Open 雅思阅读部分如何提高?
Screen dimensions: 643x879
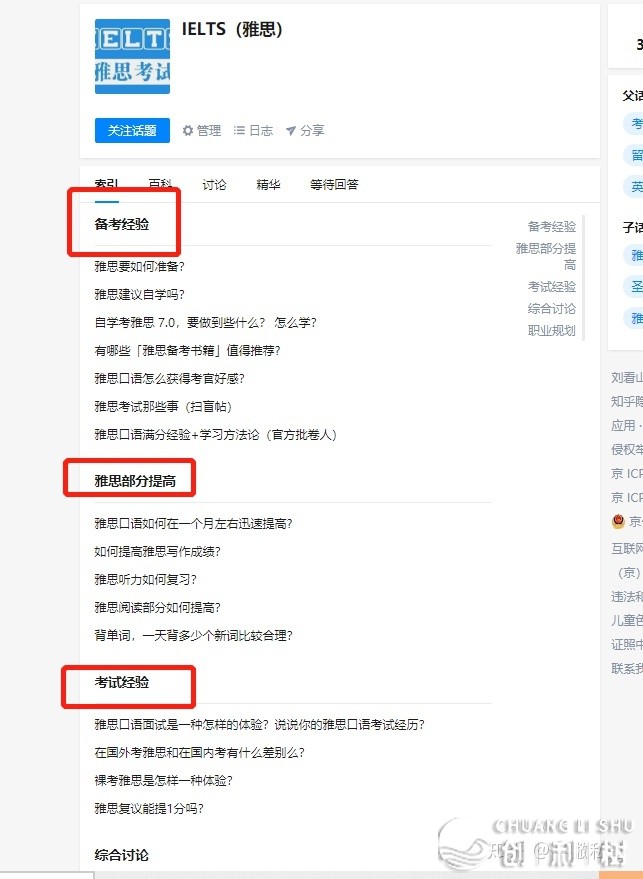[158, 608]
